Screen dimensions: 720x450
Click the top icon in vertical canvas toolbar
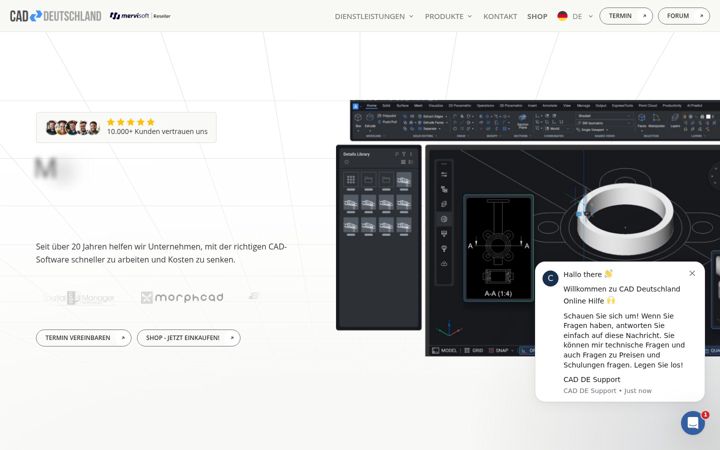444,174
